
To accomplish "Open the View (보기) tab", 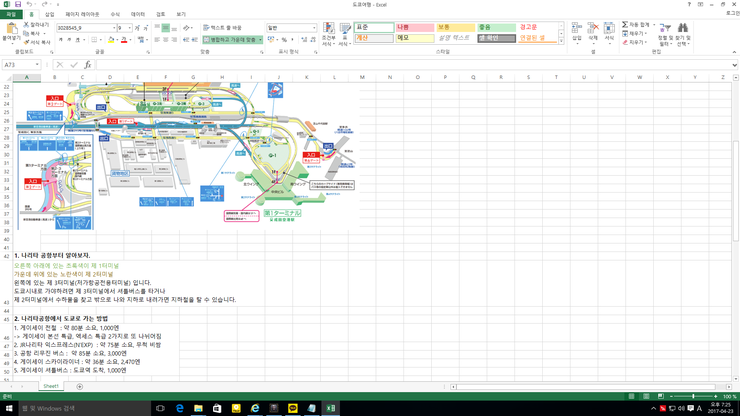I will [x=181, y=14].
